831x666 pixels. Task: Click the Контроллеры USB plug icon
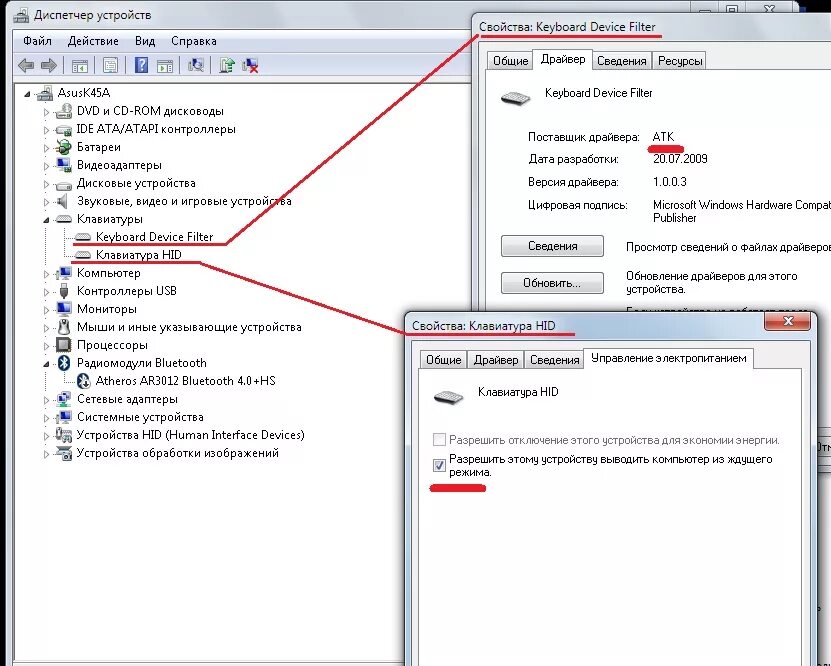click(x=64, y=291)
